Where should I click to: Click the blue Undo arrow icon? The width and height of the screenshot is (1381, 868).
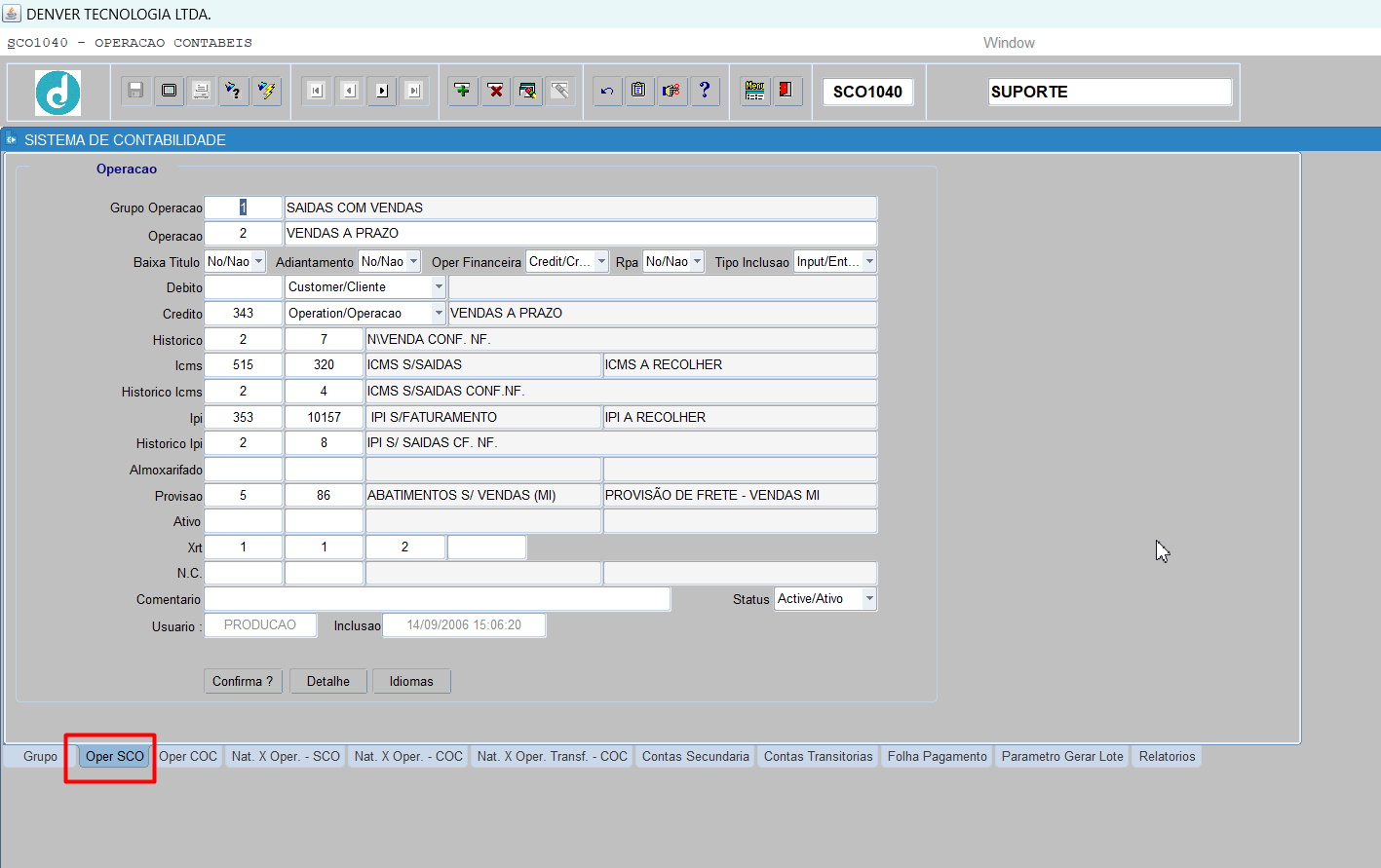coord(607,91)
